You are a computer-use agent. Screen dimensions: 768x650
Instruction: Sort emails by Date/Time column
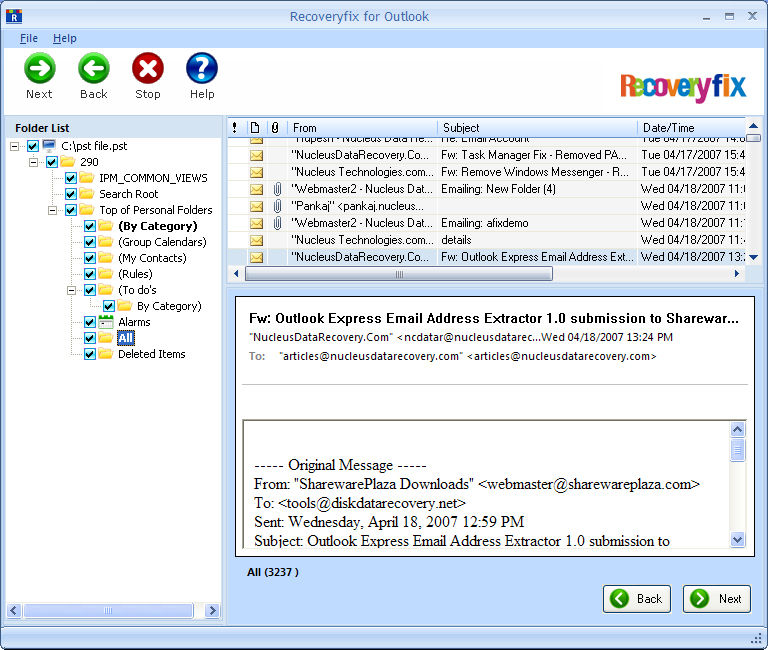click(x=692, y=128)
